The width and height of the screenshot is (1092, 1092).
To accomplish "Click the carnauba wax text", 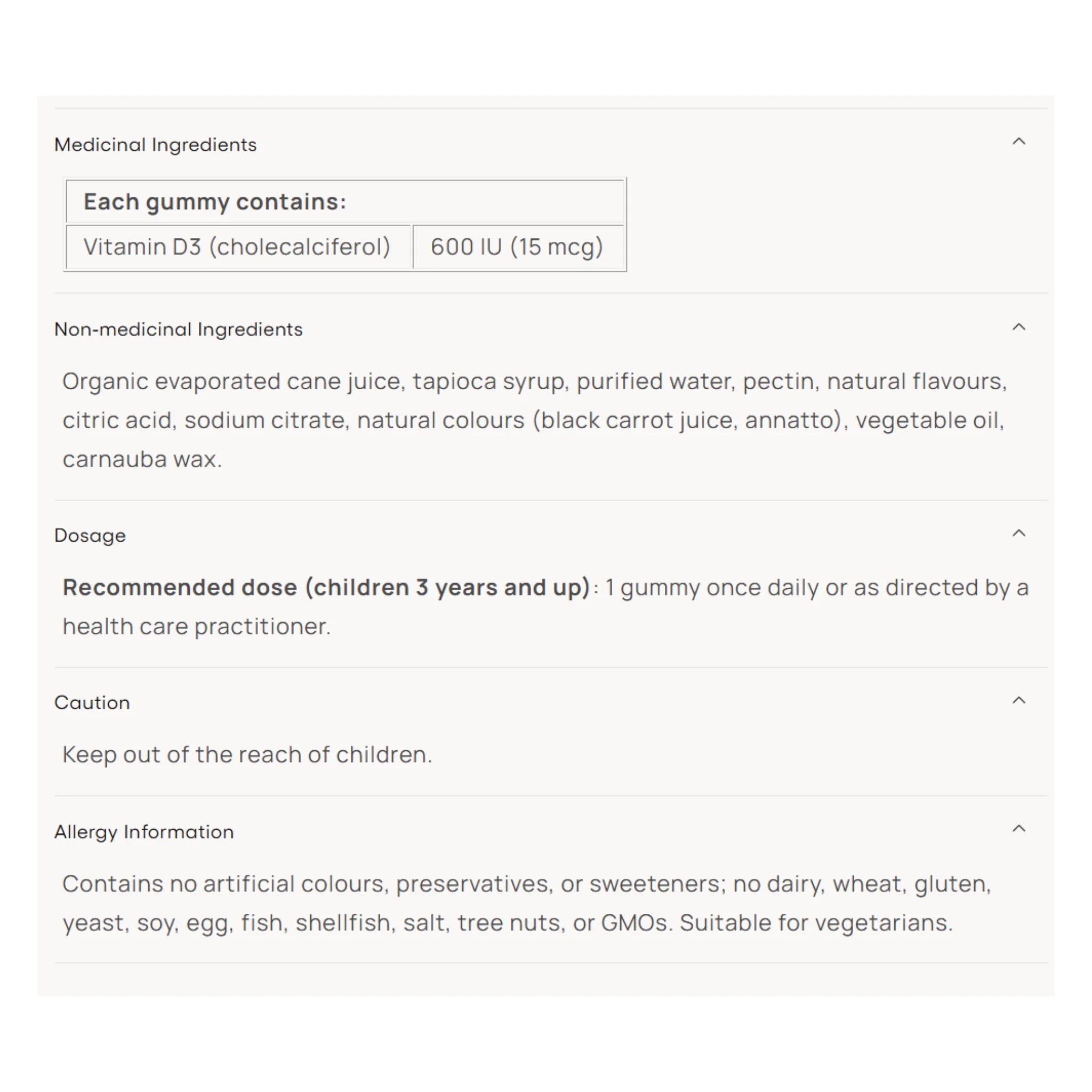I will pos(142,459).
